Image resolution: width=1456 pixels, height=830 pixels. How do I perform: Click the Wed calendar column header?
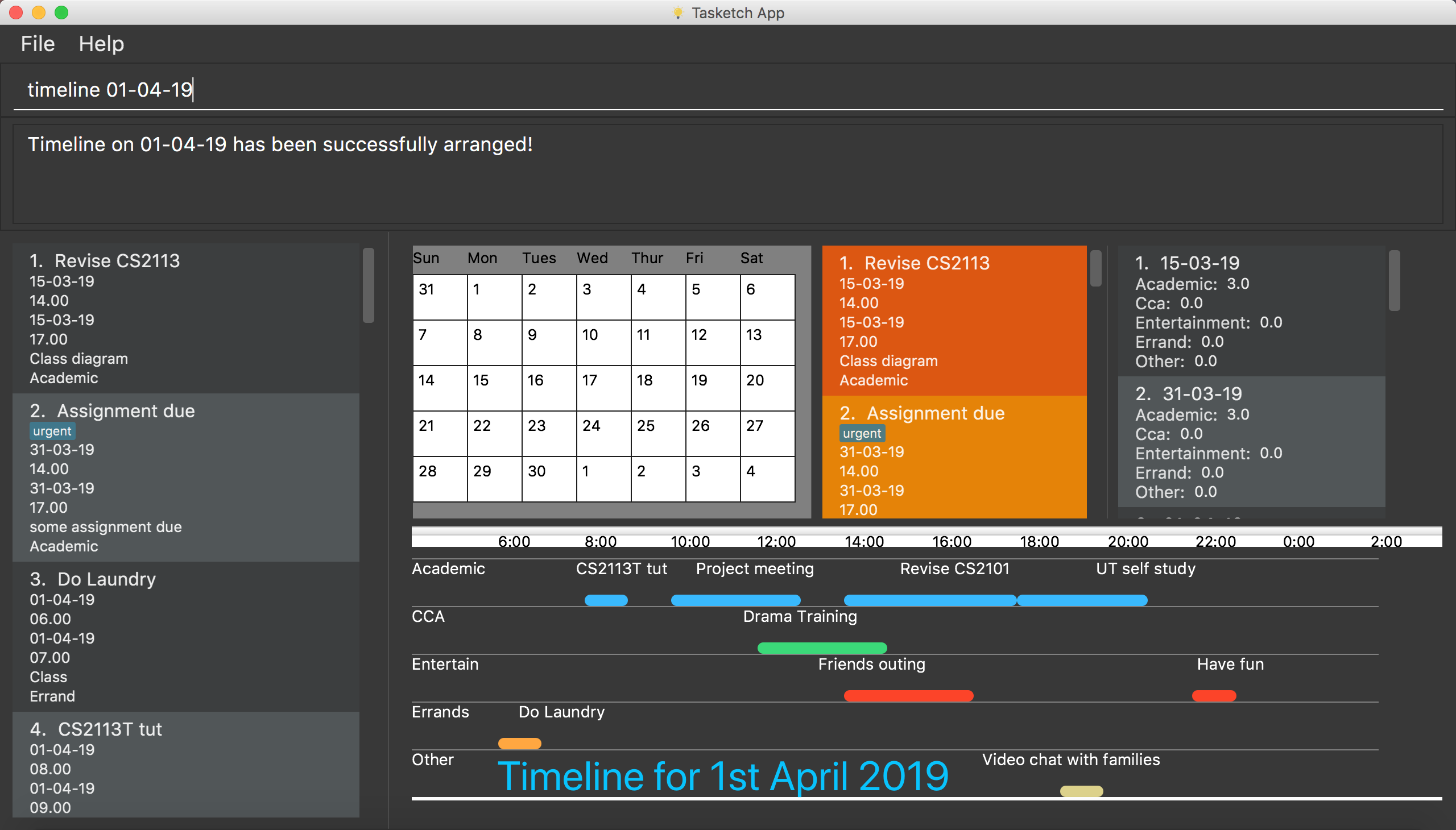click(592, 258)
